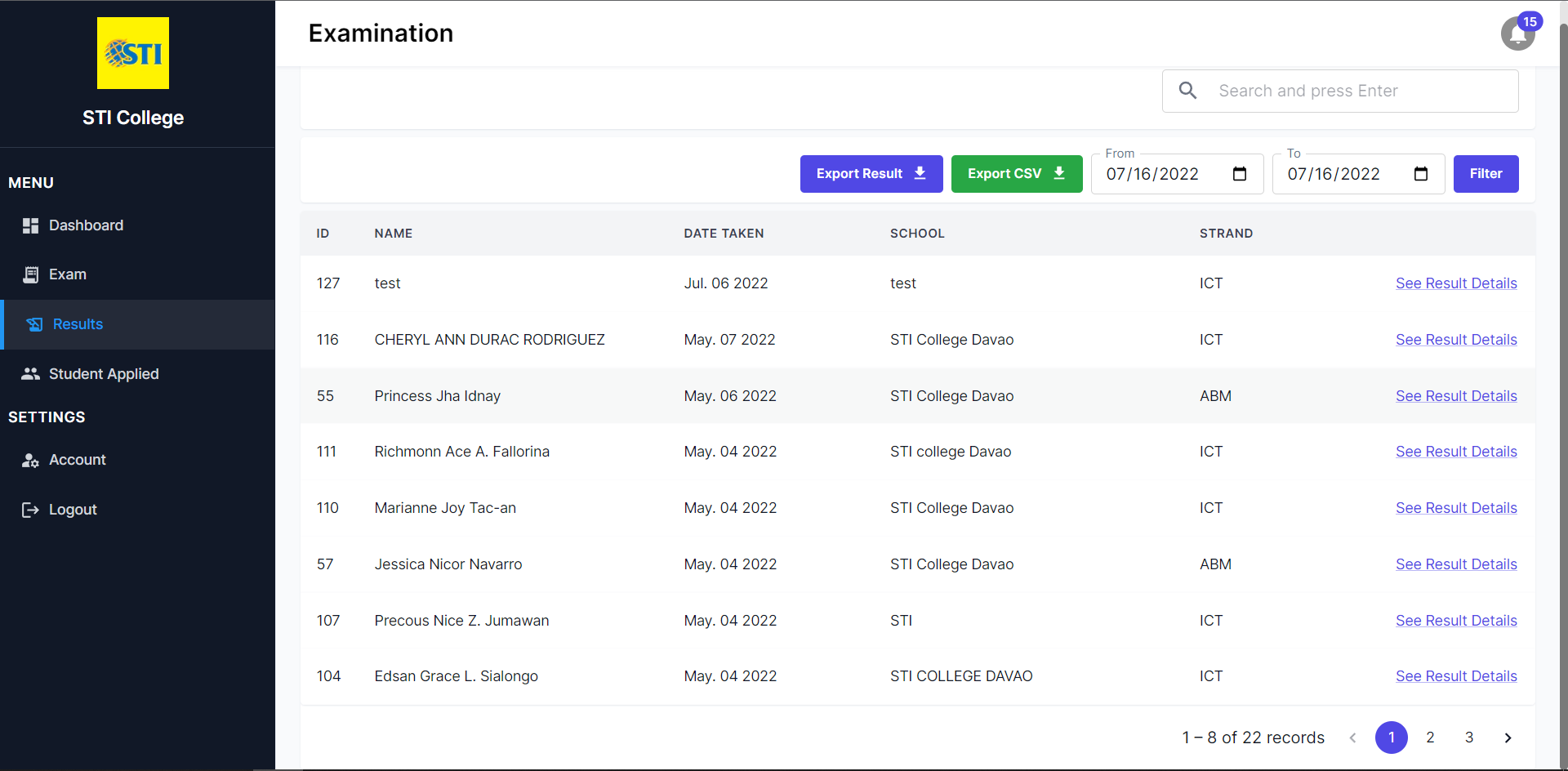See result details for Princess Jha Idnay
This screenshot has width=1568, height=771.
point(1456,396)
